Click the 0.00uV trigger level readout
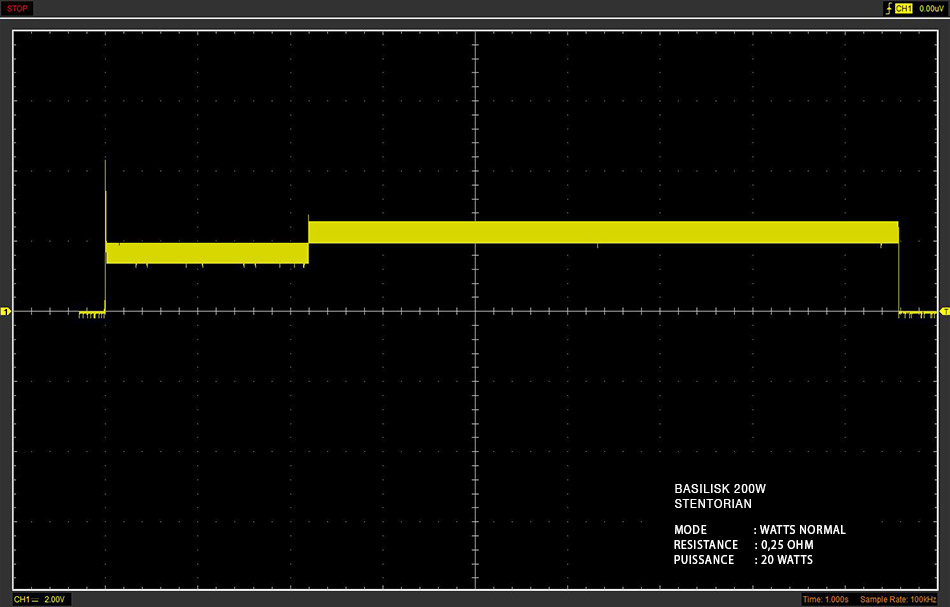This screenshot has width=950, height=607. (931, 8)
